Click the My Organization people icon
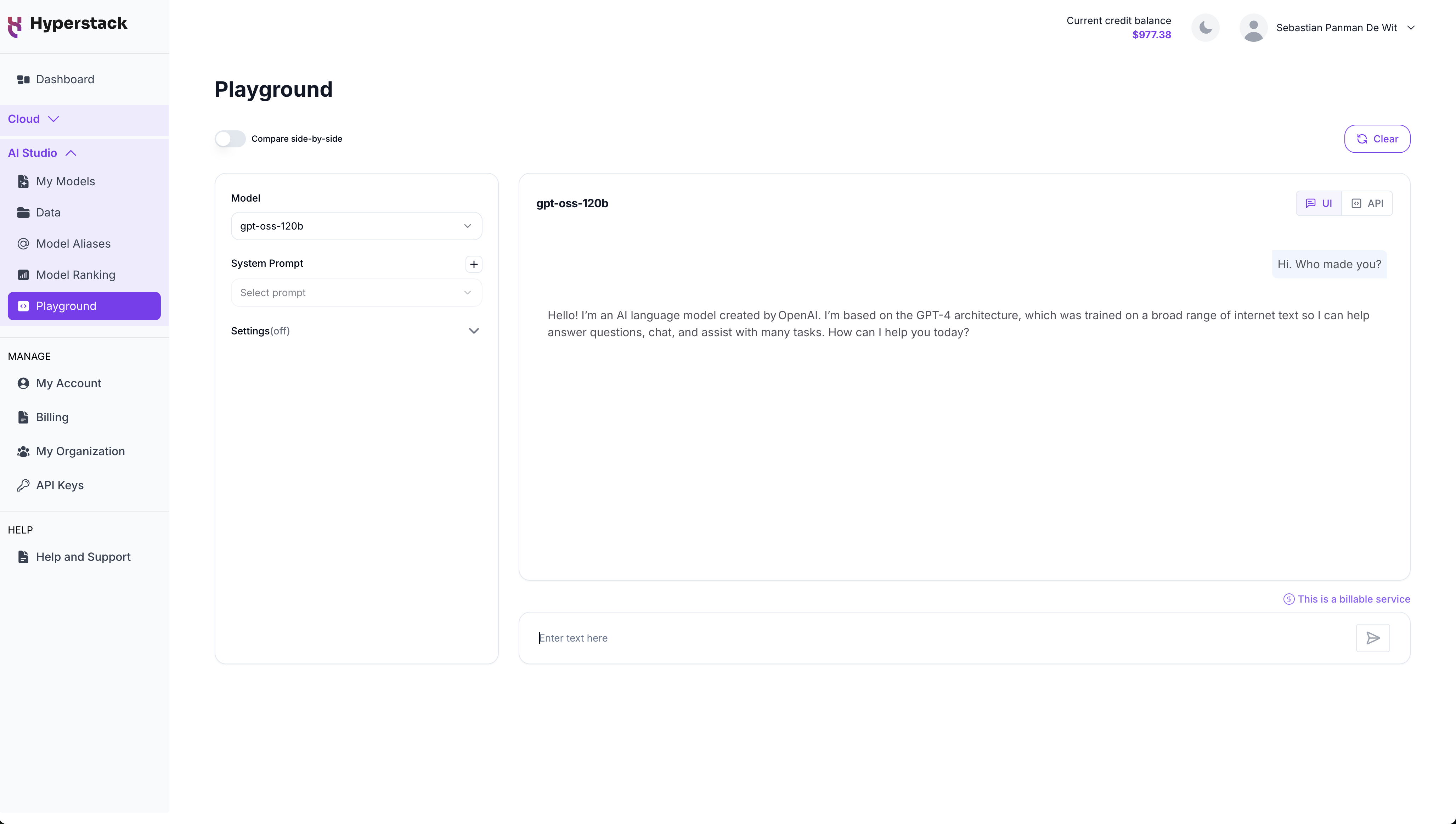Screen dimensions: 1456x824 (x=23, y=452)
